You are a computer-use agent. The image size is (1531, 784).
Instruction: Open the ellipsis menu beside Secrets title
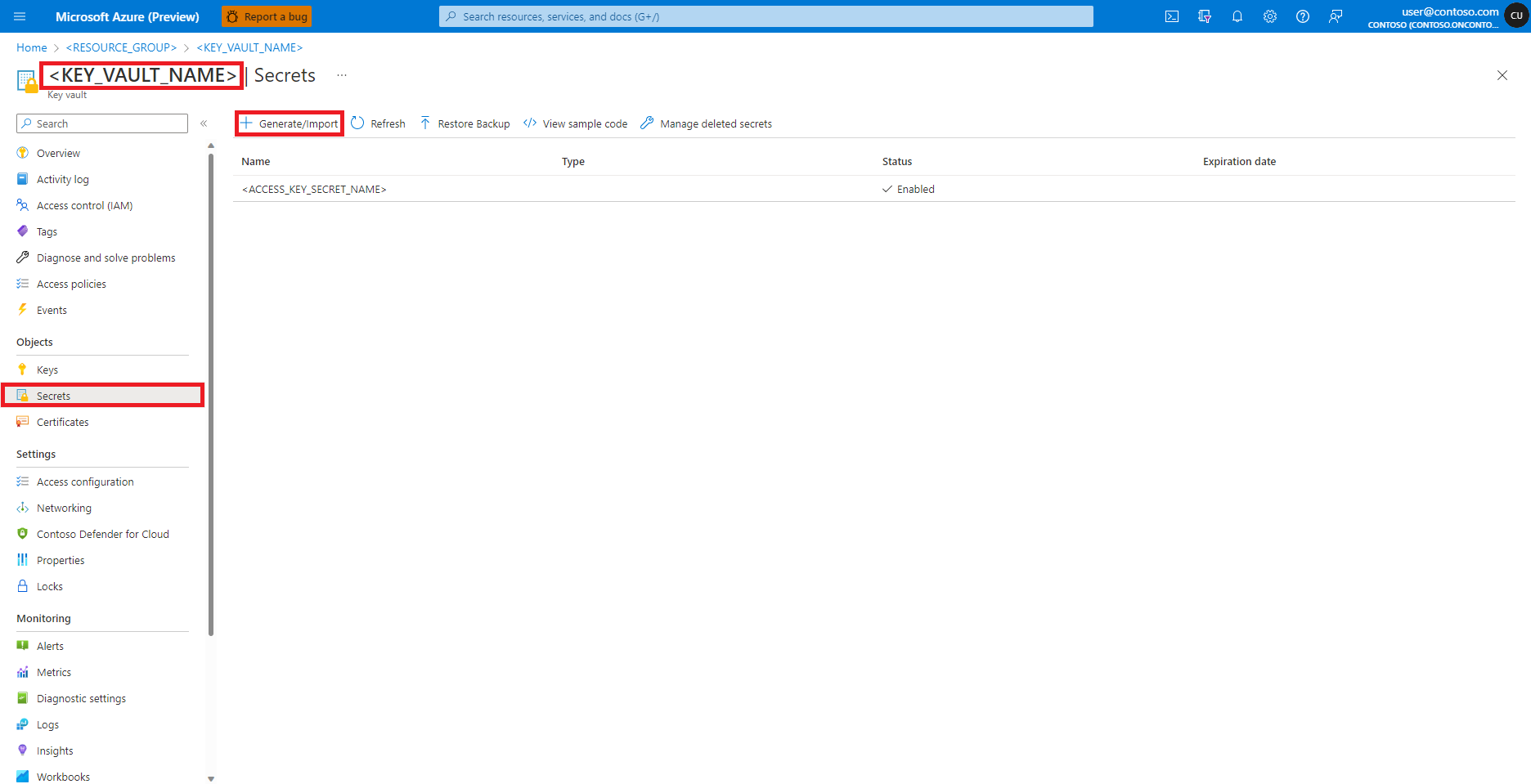click(341, 75)
